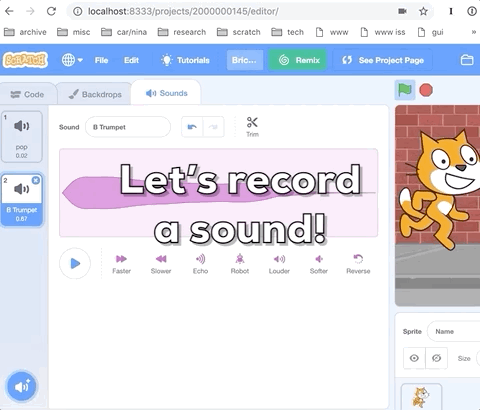
Task: Open the misc bookmarks folder
Action: pyautogui.click(x=74, y=32)
